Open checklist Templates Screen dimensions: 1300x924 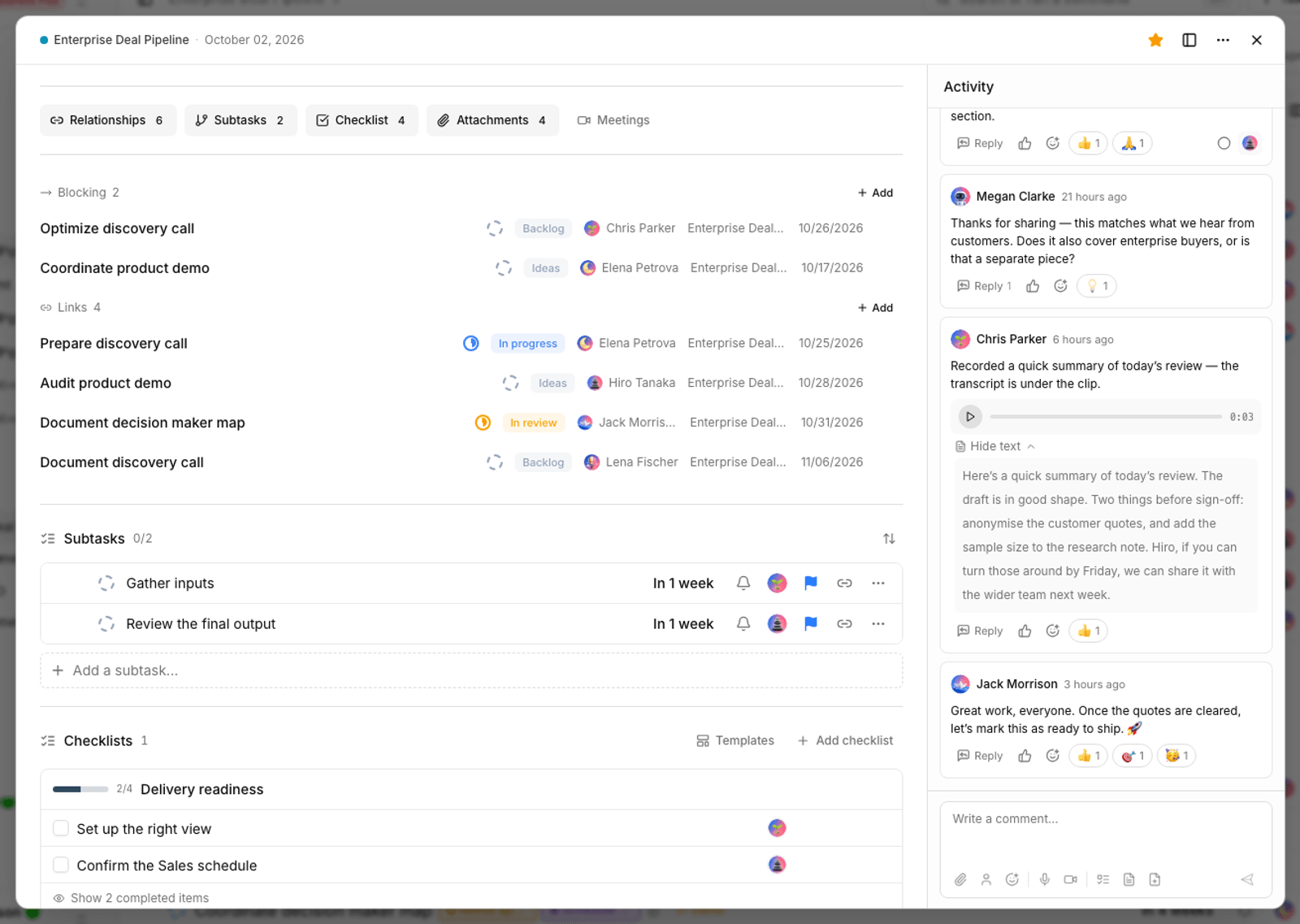[735, 740]
